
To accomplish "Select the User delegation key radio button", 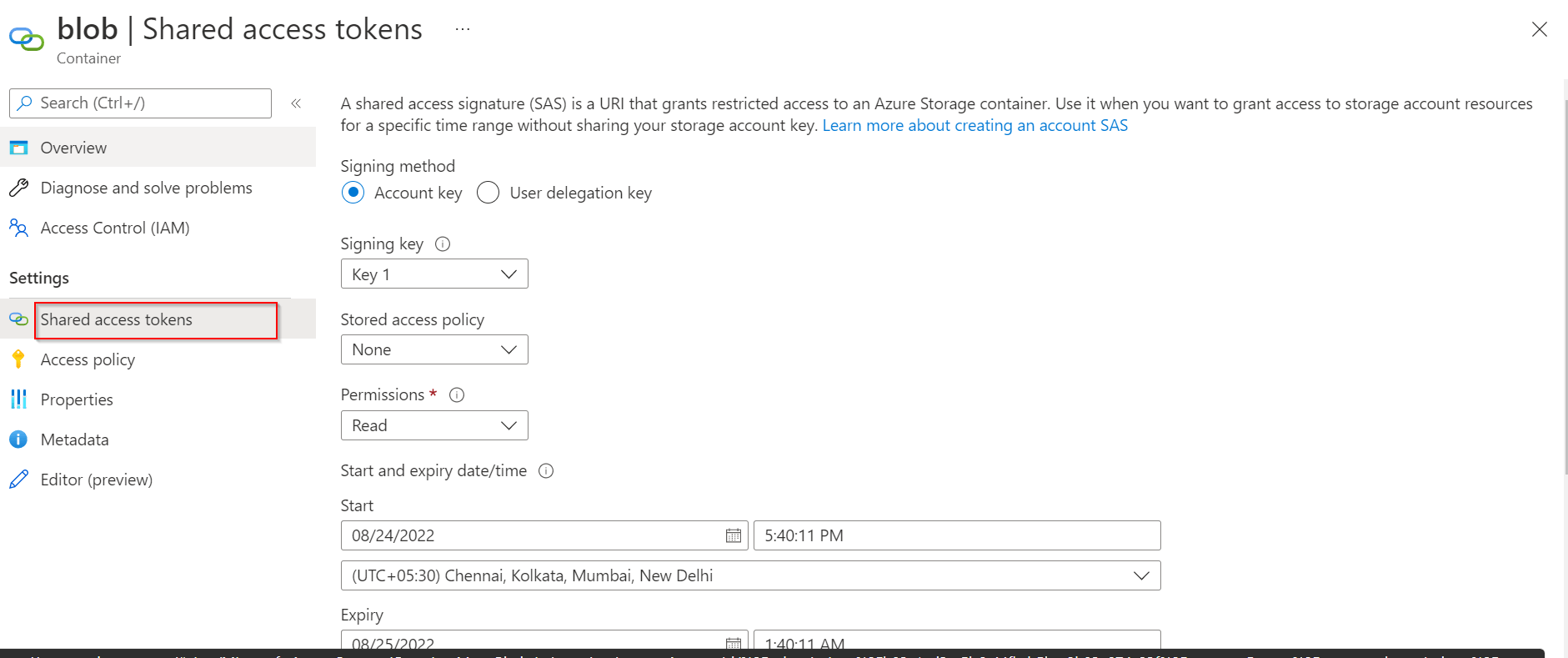I will pos(488,193).
